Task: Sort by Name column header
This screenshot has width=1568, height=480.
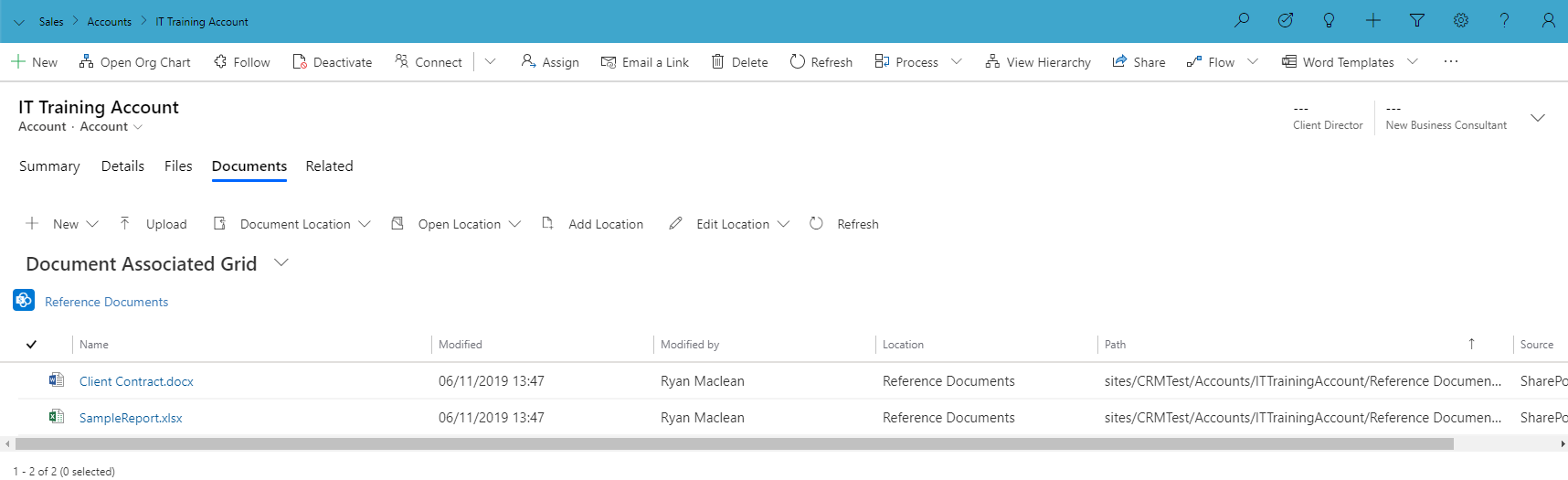Action: coord(94,345)
